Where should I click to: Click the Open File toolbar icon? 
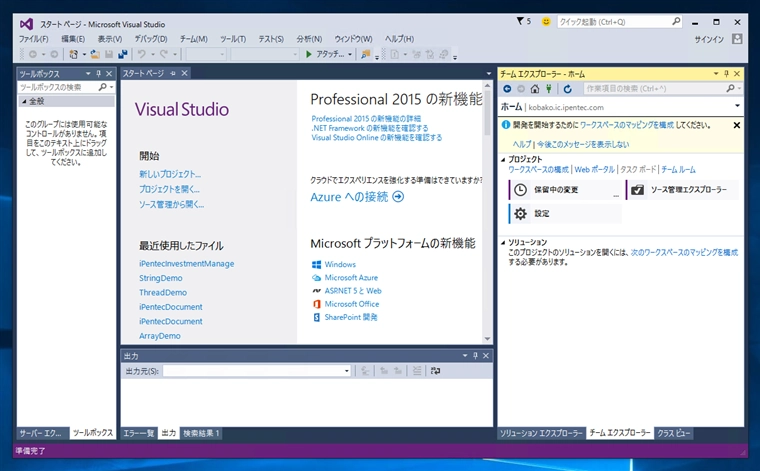[95, 54]
